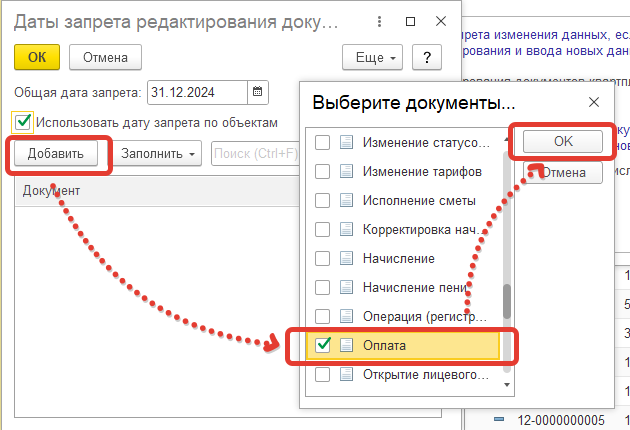This screenshot has height=430, width=630.
Task: Open the calendar picker for the date field
Action: (x=258, y=92)
